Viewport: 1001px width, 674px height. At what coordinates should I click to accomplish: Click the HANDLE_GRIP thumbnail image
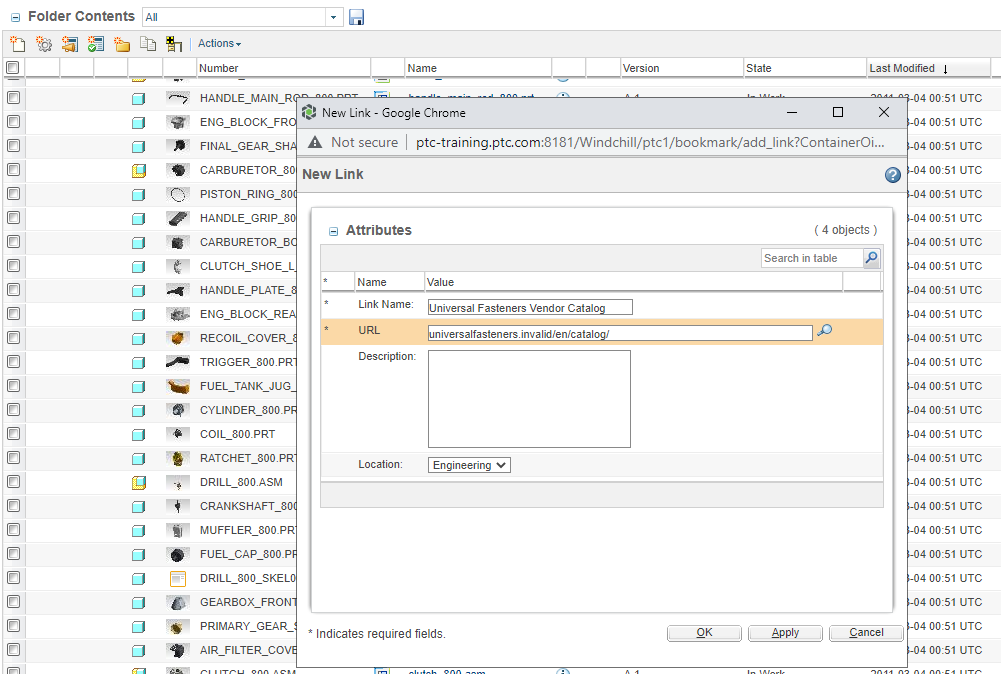(x=178, y=218)
